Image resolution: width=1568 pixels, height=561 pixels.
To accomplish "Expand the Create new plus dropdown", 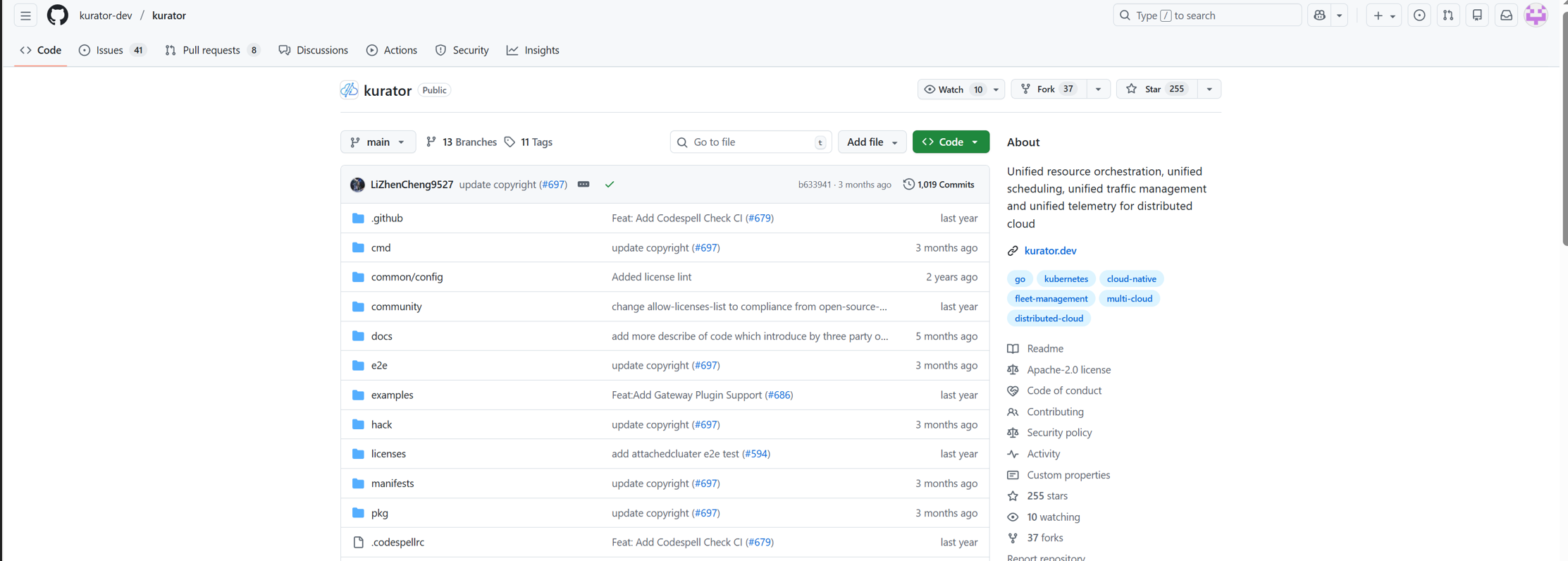I will pos(1384,16).
